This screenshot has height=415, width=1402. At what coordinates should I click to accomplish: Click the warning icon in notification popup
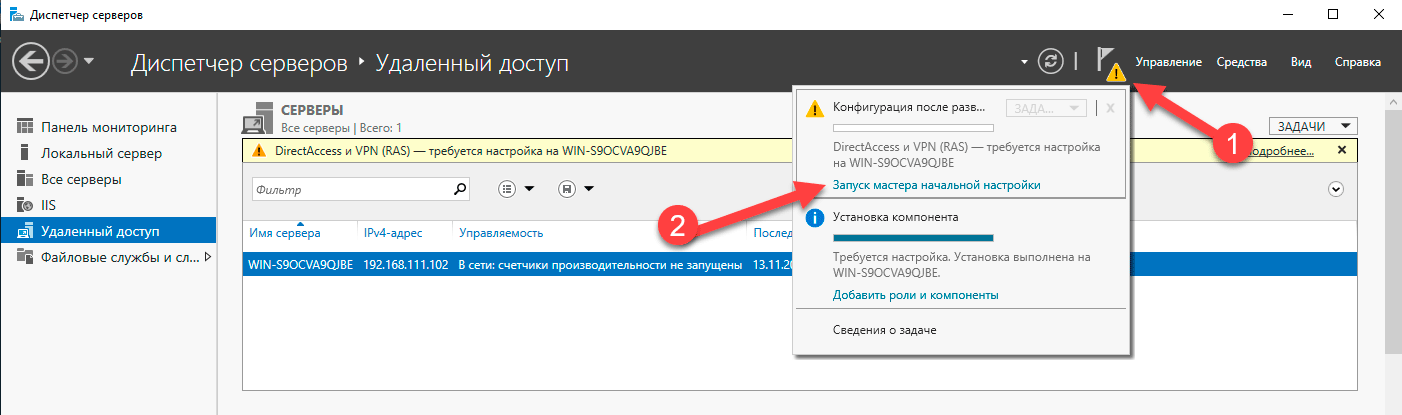coord(815,107)
